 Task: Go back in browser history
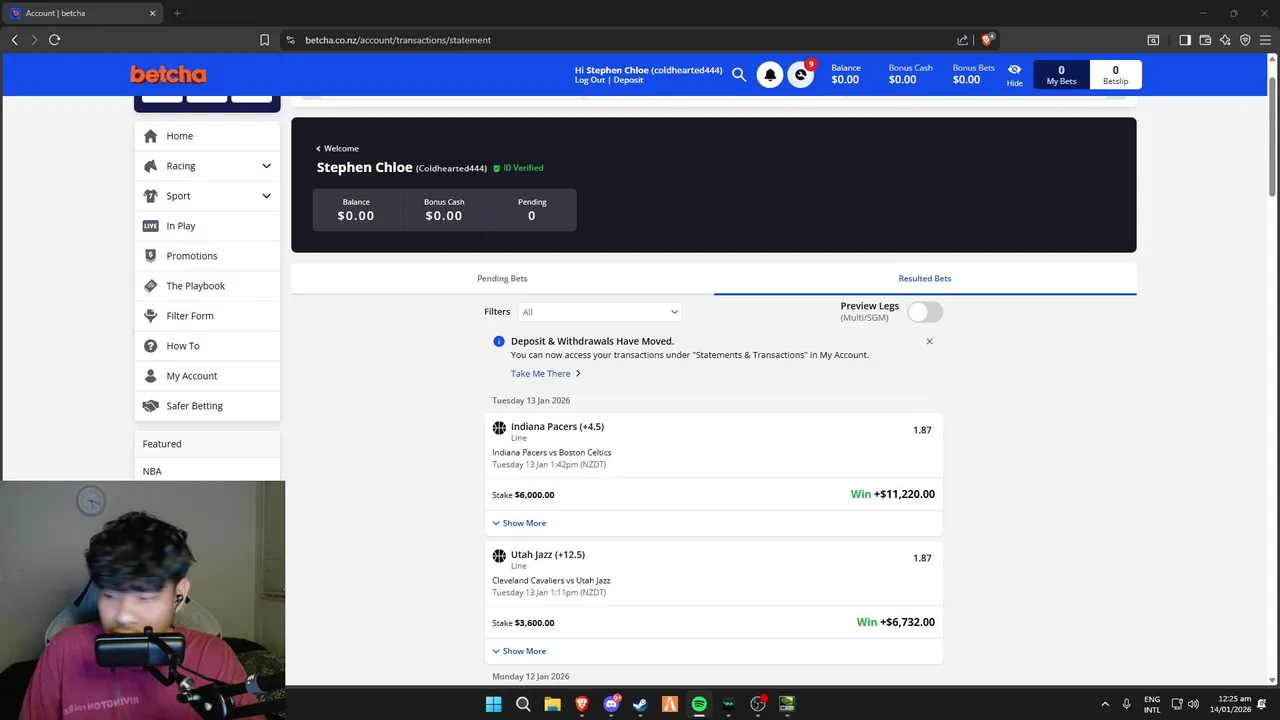pos(14,40)
